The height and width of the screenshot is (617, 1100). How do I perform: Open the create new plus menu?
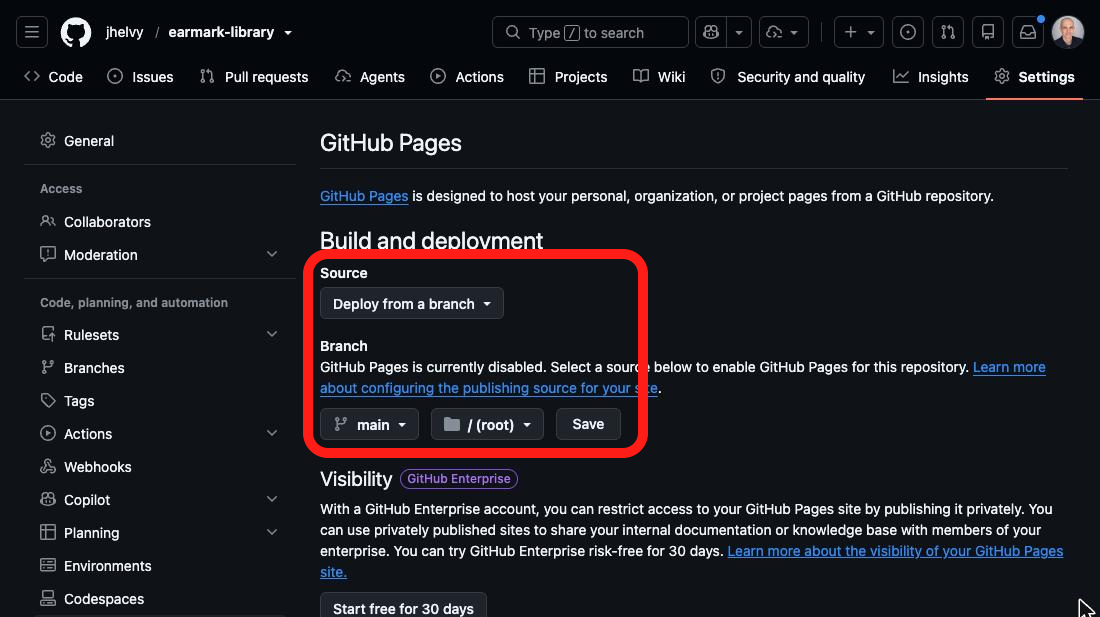point(859,32)
